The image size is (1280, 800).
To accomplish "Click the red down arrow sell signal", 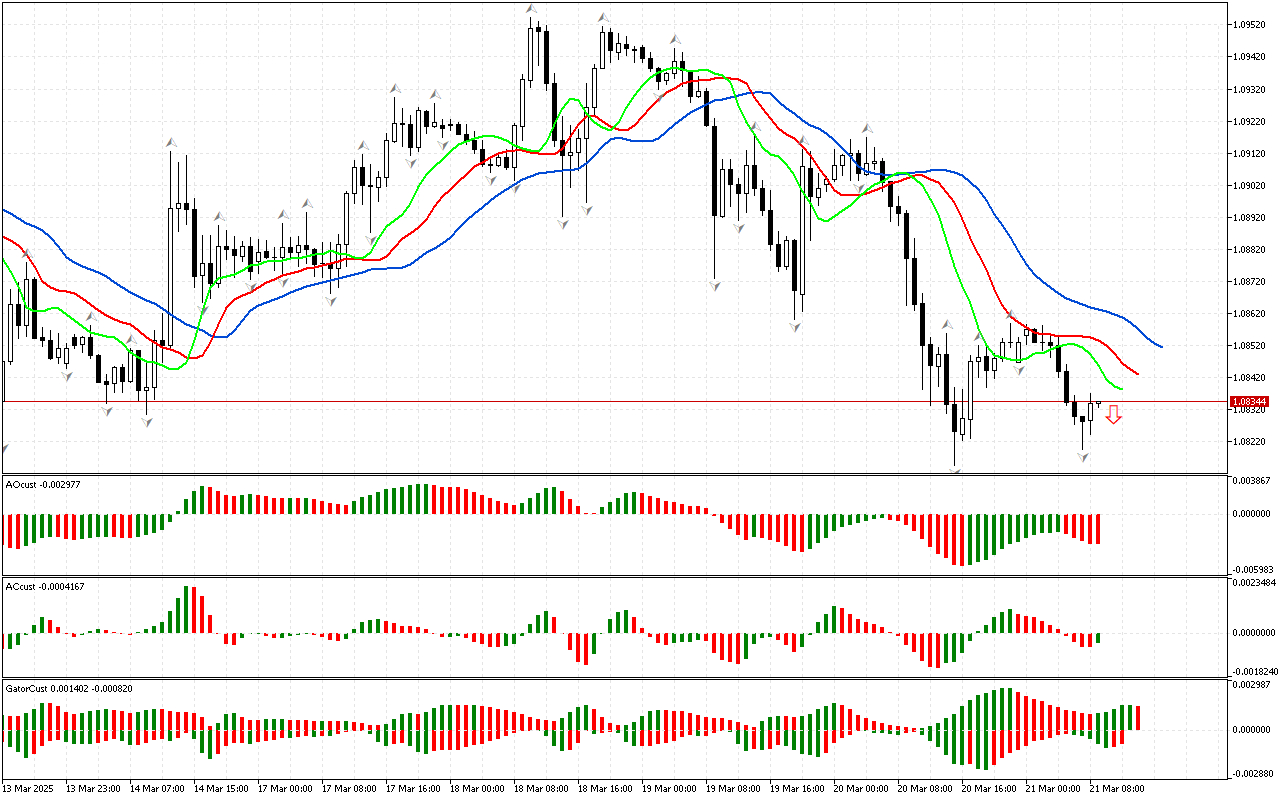I will coord(1113,414).
